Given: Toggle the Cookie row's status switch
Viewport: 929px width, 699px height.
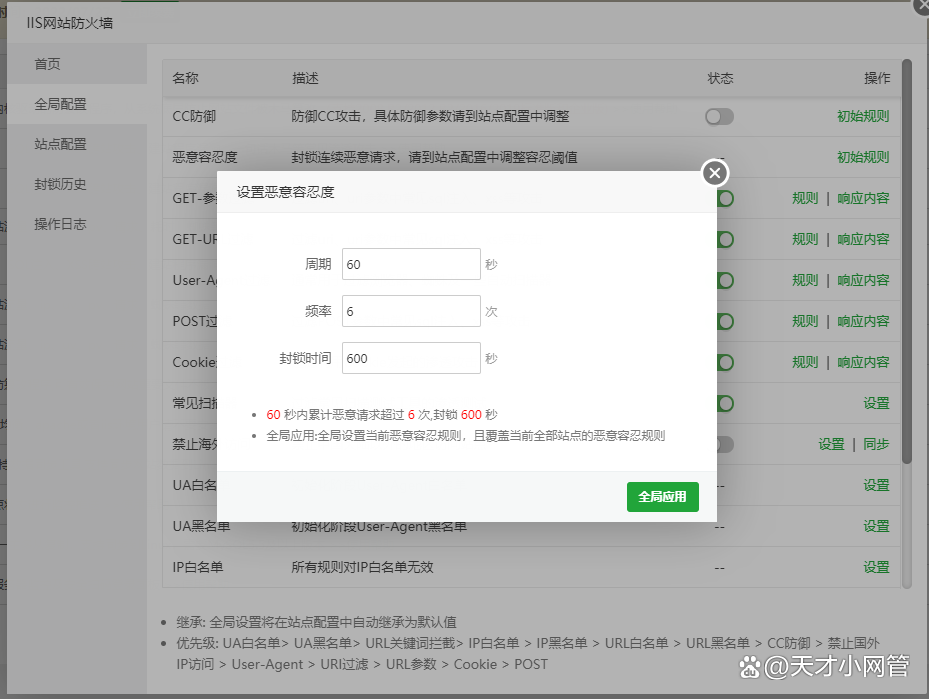Looking at the screenshot, I should [722, 362].
